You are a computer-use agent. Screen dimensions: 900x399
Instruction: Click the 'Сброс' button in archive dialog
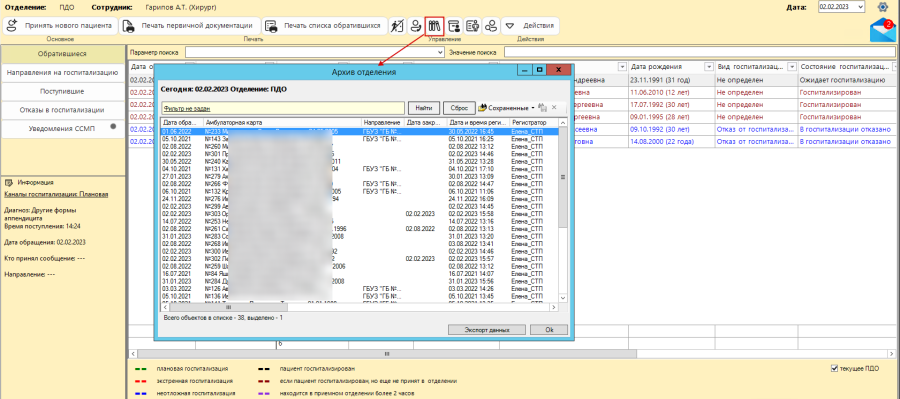point(459,108)
